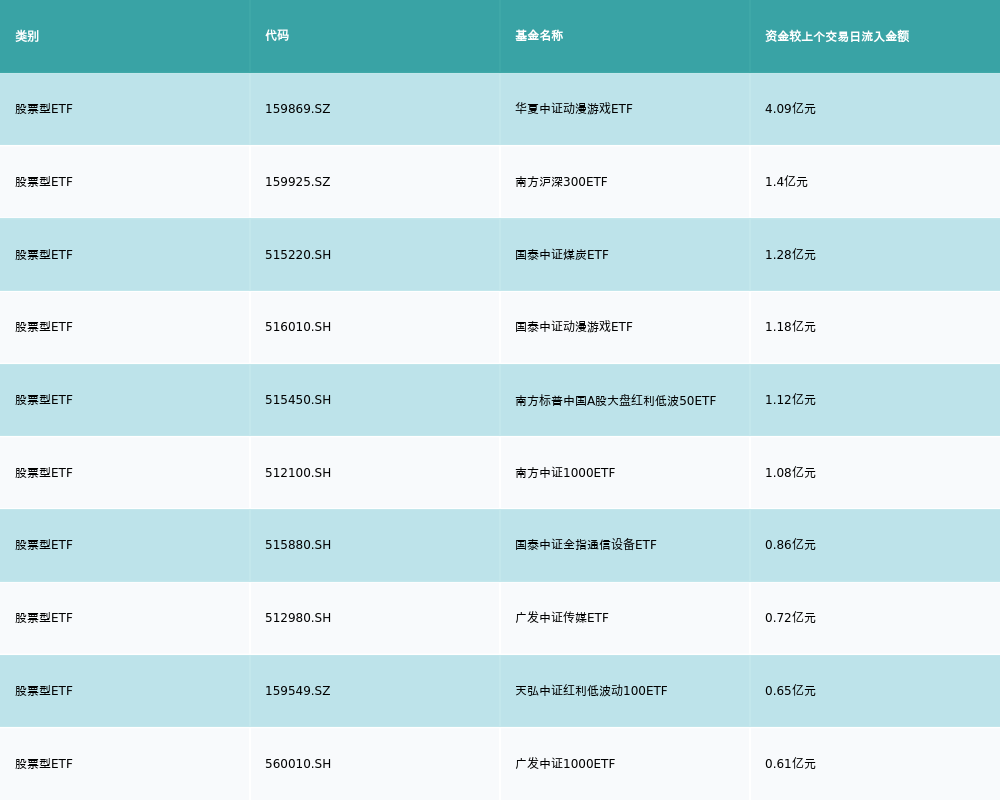This screenshot has height=800, width=1000.
Task: Click fund name 天弘中证红利低波动100ETF
Action: pos(591,691)
